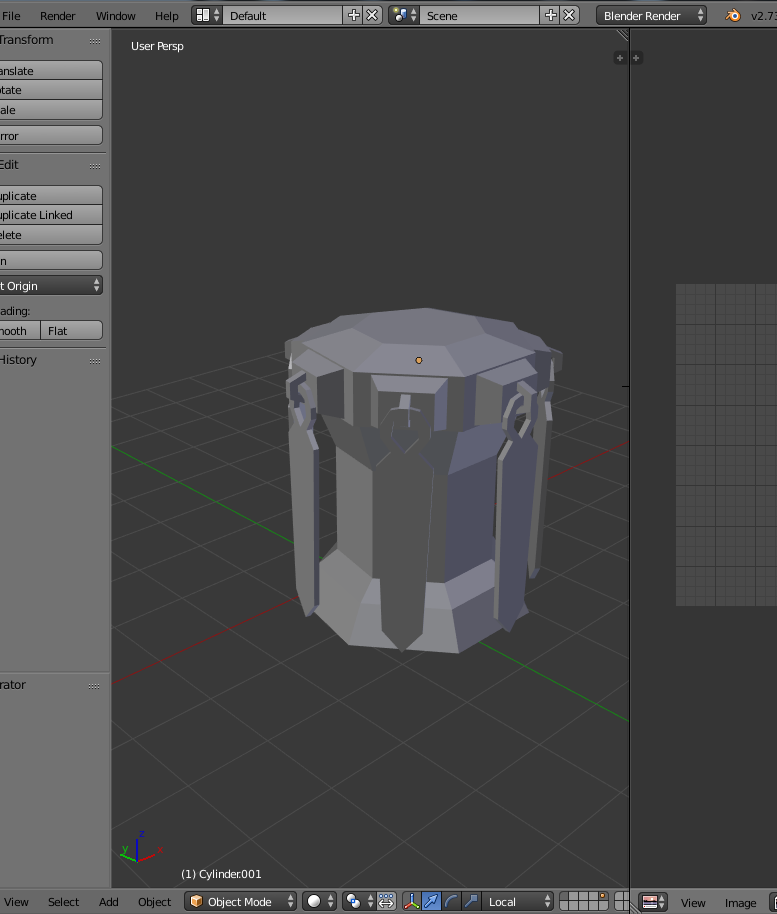This screenshot has height=914, width=777.
Task: Click the Rotate button
Action: pyautogui.click(x=51, y=90)
